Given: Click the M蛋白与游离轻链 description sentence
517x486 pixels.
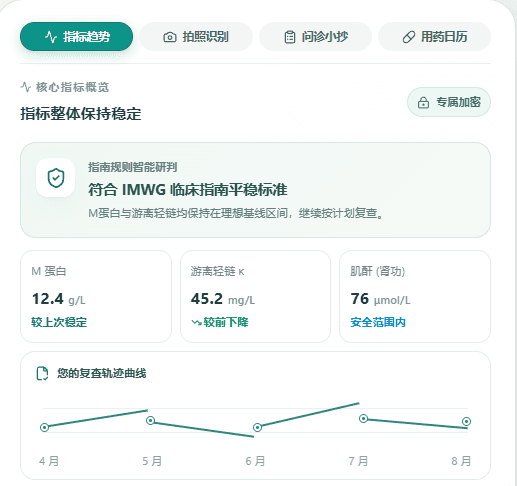Looking at the screenshot, I should pyautogui.click(x=235, y=213).
